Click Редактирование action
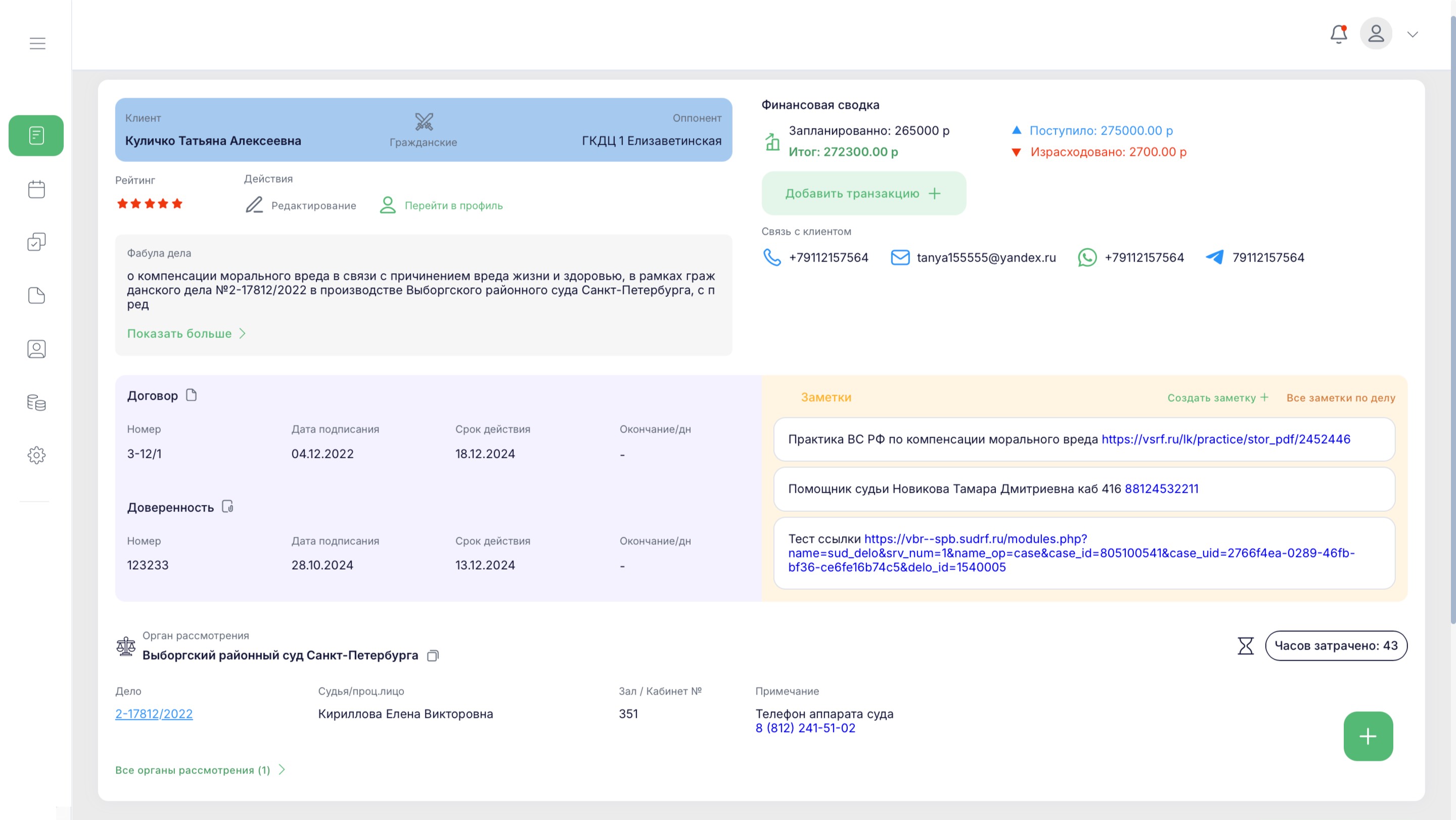The width and height of the screenshot is (1456, 820). [301, 205]
